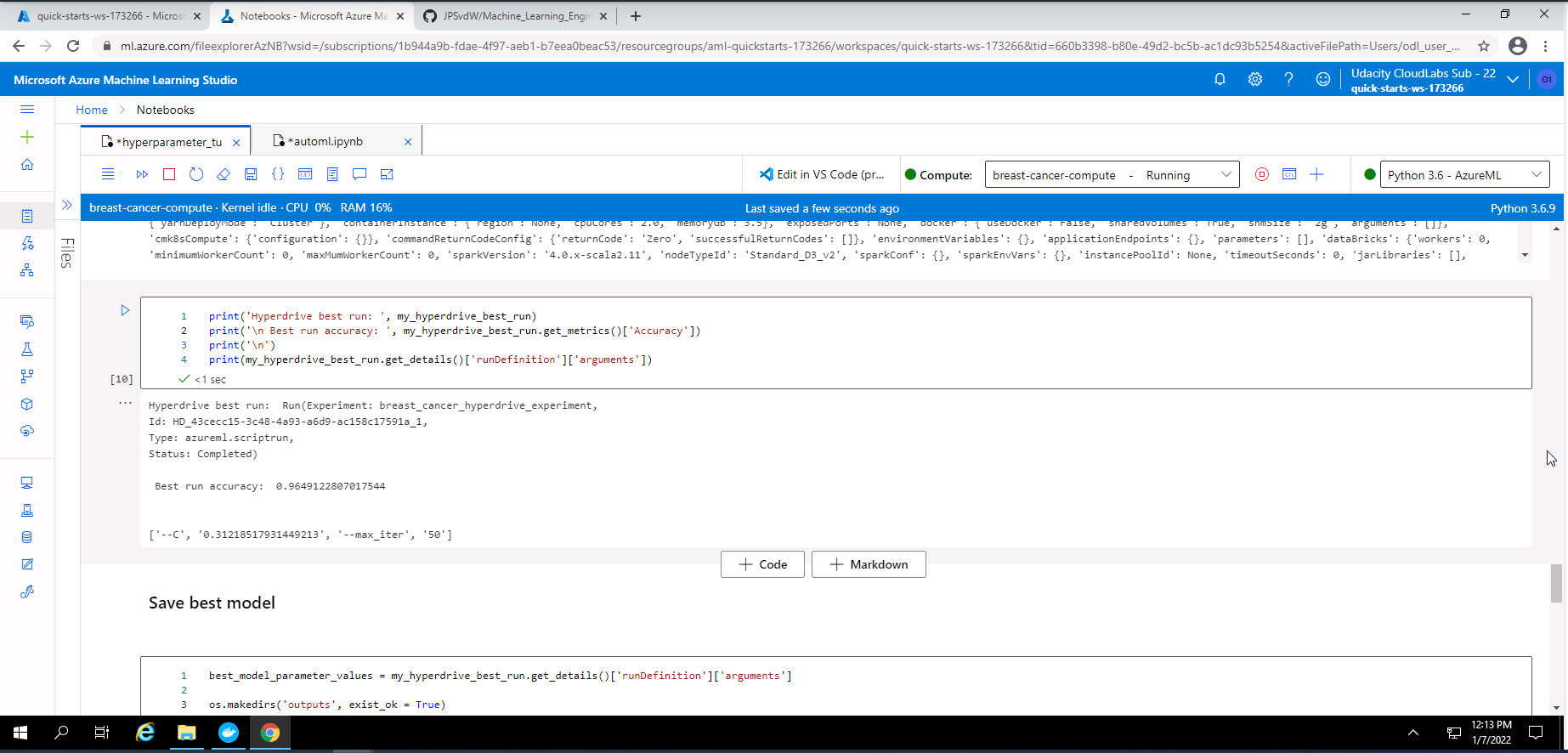Open Compute monitor icon in sidebar
1568x753 pixels.
point(27,482)
